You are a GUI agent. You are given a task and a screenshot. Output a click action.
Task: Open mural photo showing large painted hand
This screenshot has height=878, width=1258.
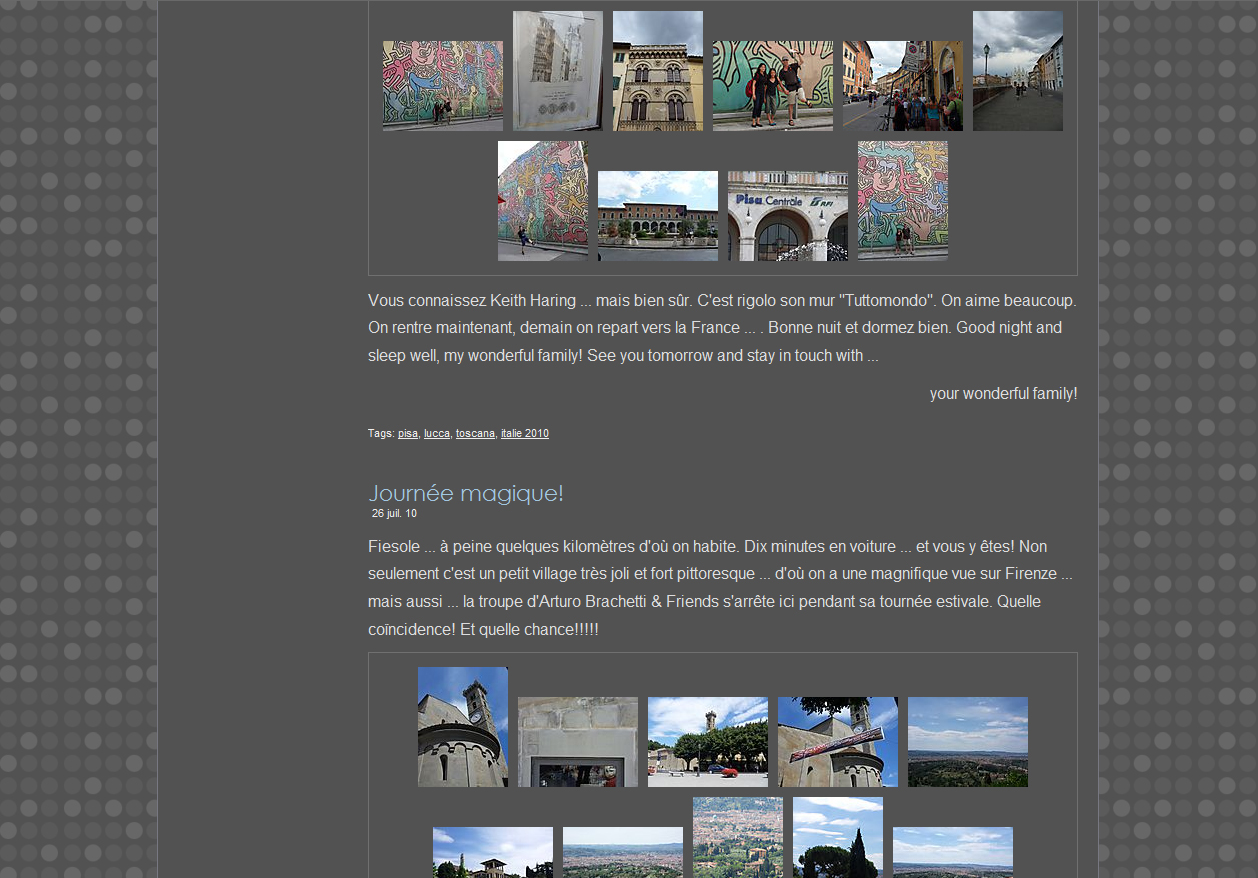[x=902, y=200]
